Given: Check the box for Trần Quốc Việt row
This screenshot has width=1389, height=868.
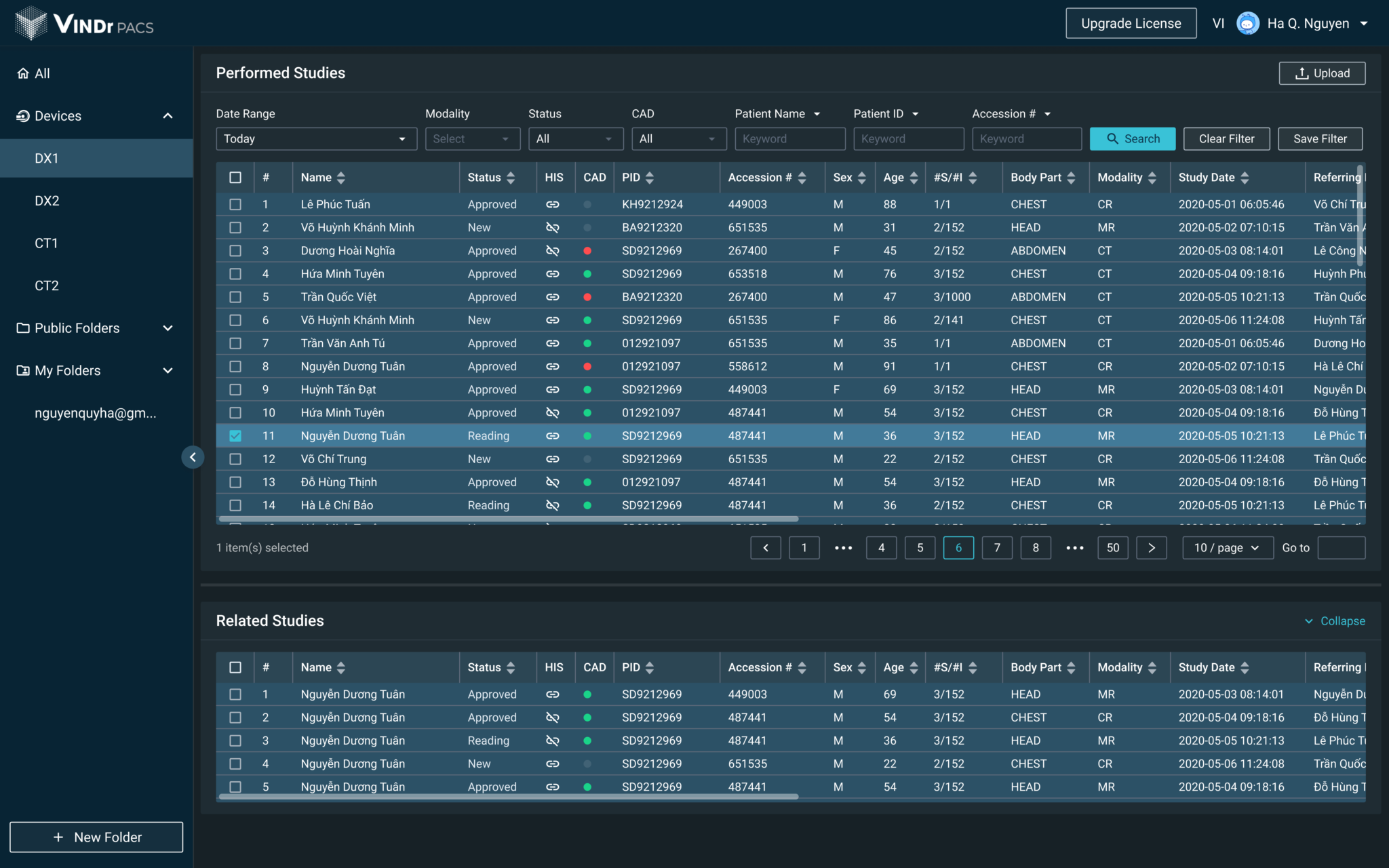Looking at the screenshot, I should [235, 297].
